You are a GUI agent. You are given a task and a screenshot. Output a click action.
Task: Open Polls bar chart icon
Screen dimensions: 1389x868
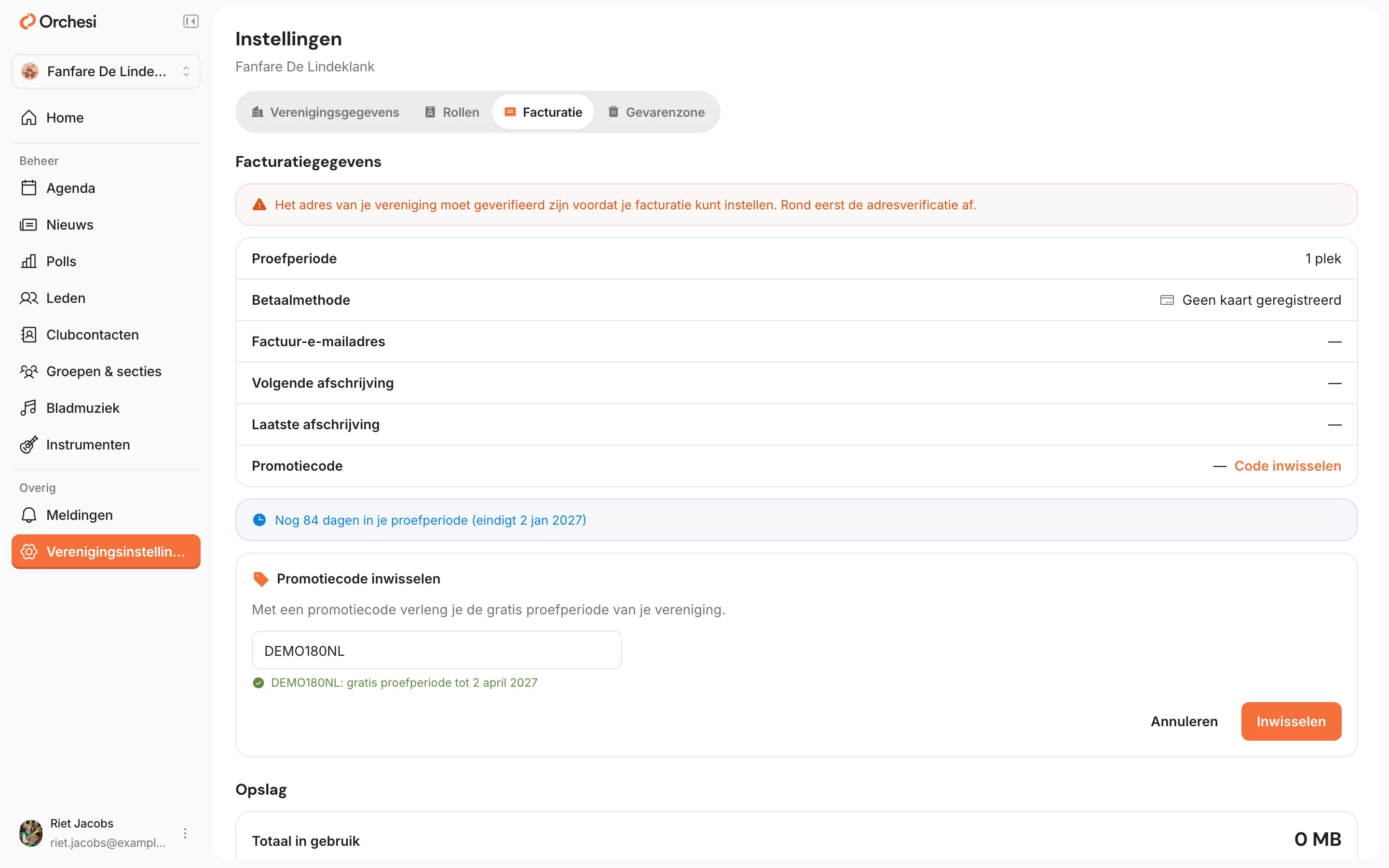coord(29,261)
